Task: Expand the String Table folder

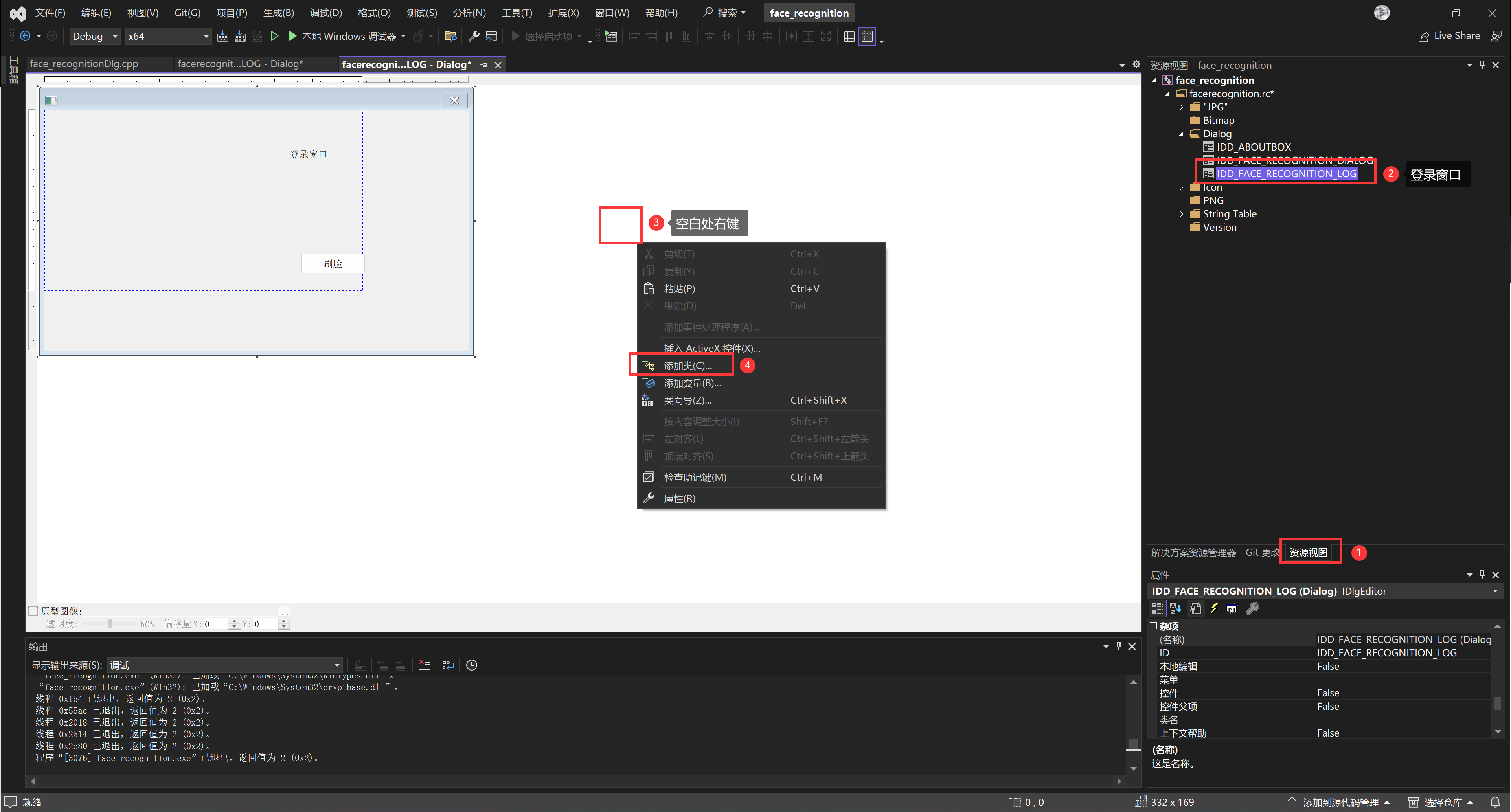Action: click(1181, 214)
